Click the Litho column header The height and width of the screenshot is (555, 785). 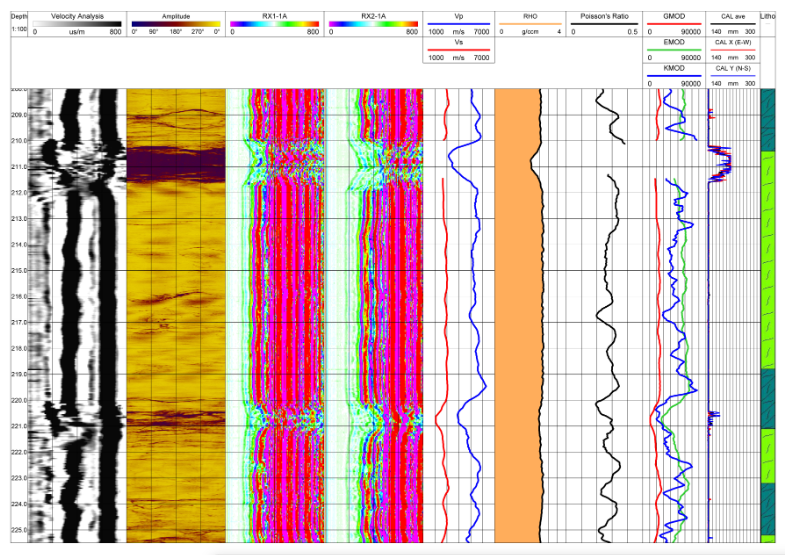[768, 16]
